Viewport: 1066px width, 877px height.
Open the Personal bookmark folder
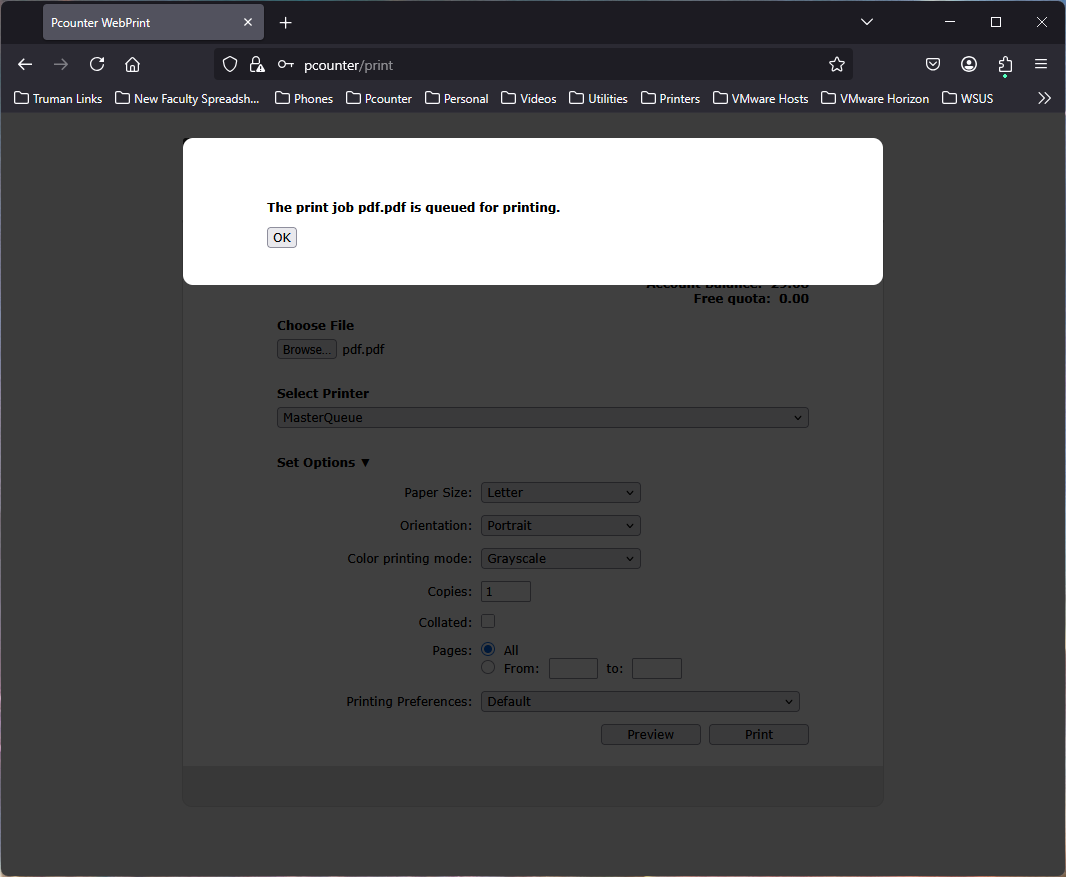point(457,99)
